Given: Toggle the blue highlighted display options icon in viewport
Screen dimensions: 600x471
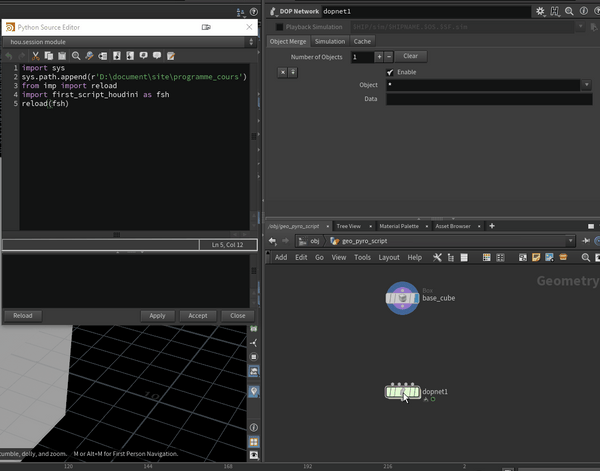Looking at the screenshot, I should (254, 371).
